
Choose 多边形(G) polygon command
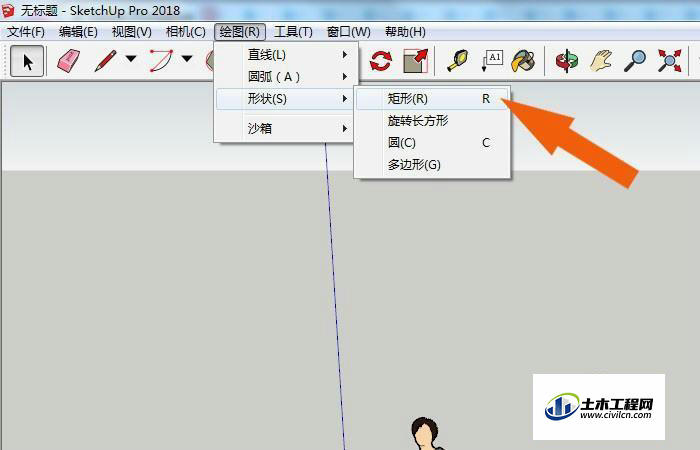[x=432, y=165]
